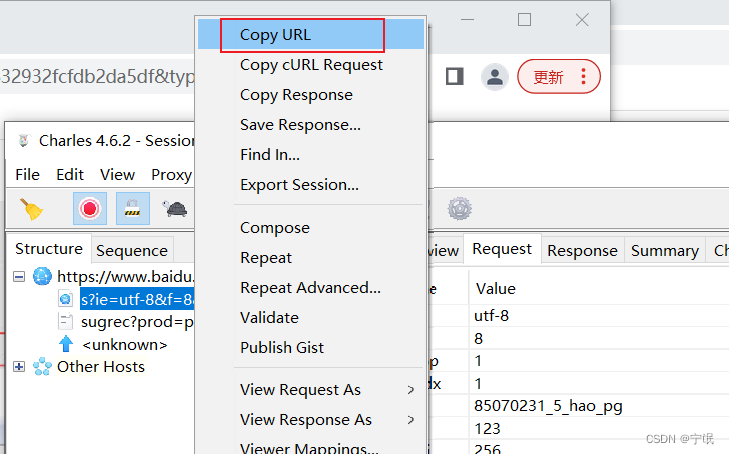
Task: Open the Proxy menu in Charles
Action: coord(171,175)
